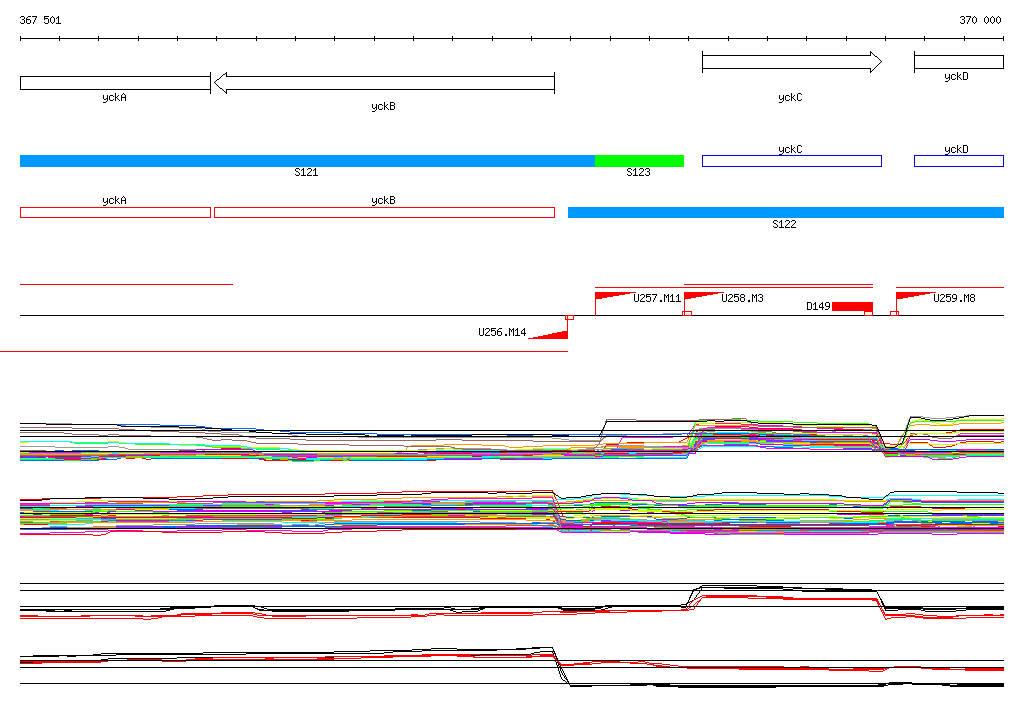Click the U257.M11 label text
This screenshot has height=714, width=1024.
(x=657, y=298)
